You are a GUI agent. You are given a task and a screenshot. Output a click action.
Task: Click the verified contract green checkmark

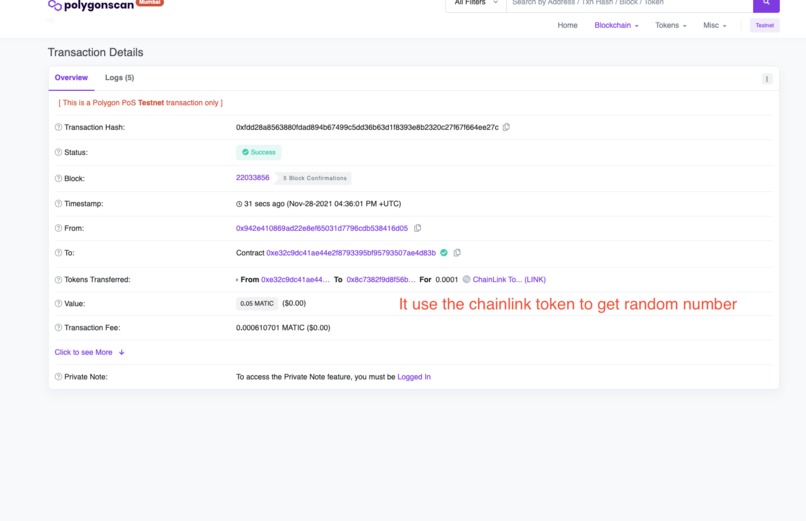pos(444,253)
